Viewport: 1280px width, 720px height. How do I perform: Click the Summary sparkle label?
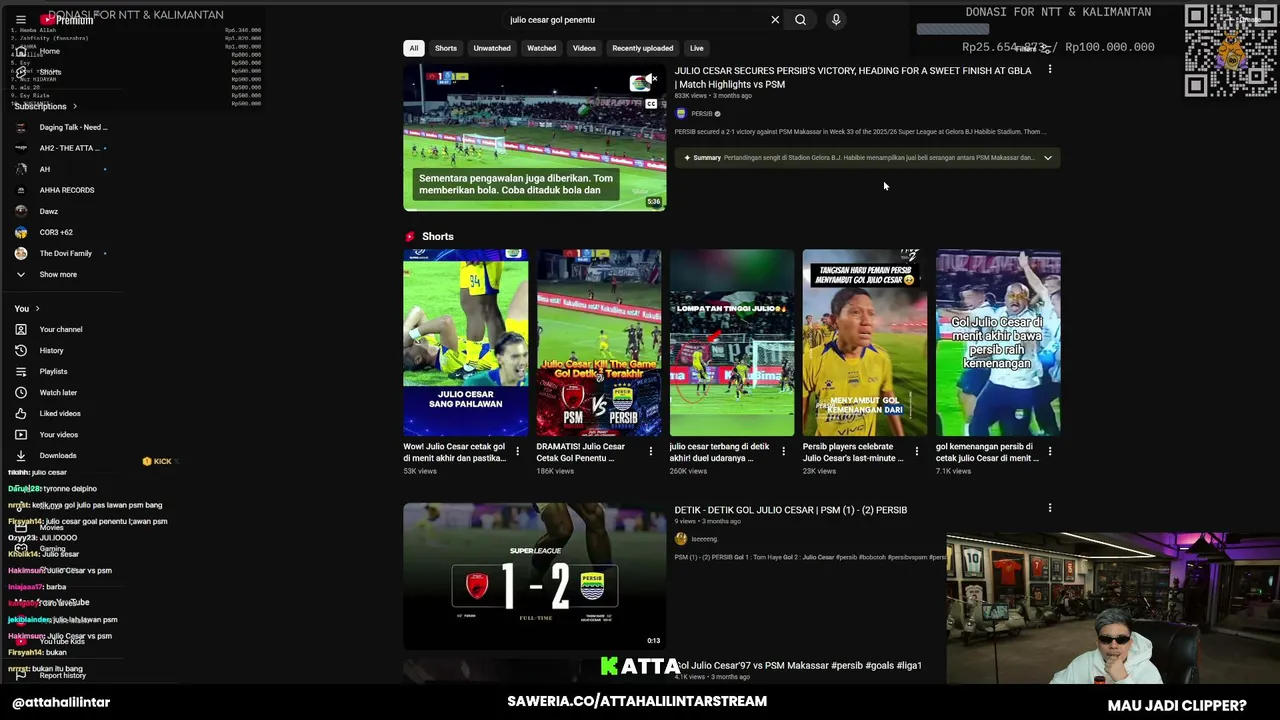702,158
